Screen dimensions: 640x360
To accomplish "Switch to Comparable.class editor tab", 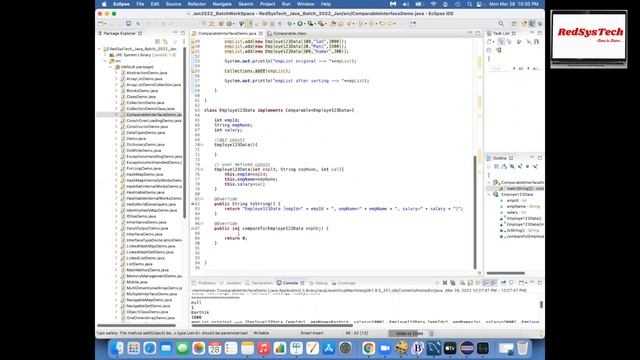I will tap(287, 33).
